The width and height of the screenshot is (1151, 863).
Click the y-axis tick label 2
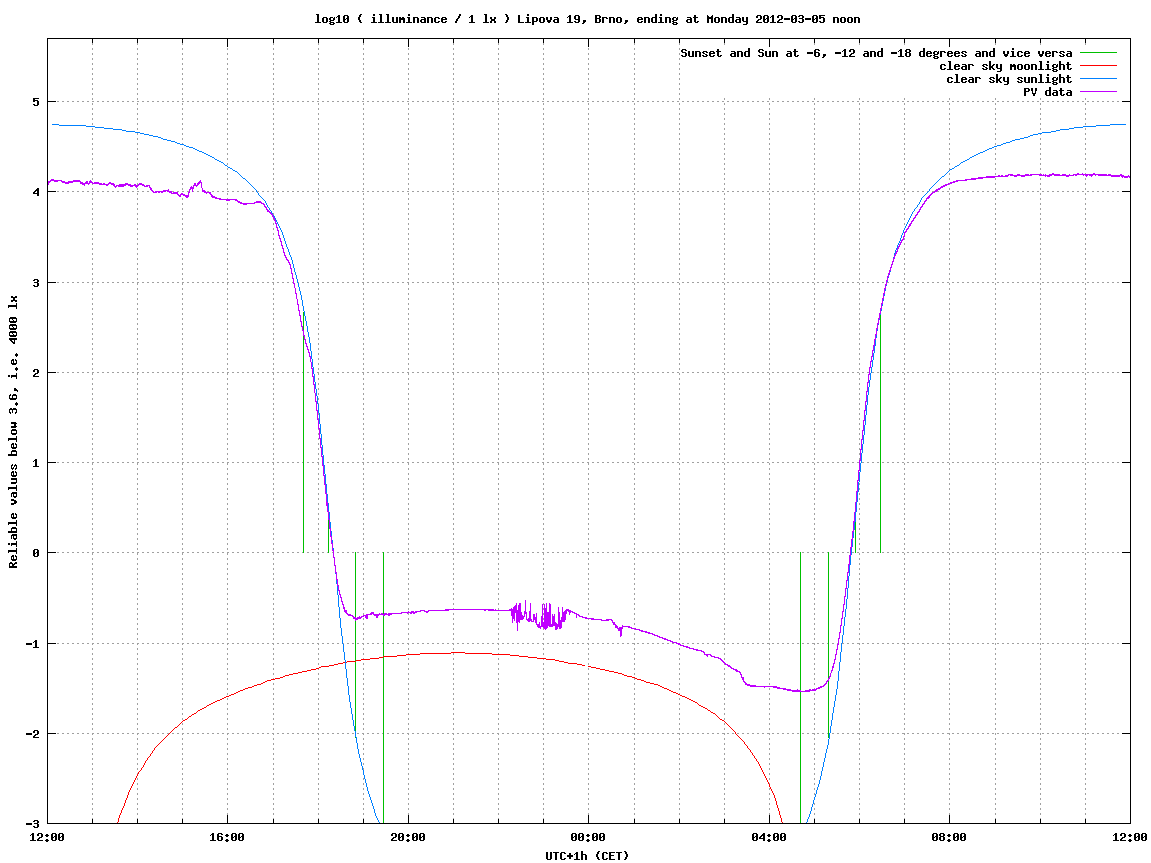[35, 373]
